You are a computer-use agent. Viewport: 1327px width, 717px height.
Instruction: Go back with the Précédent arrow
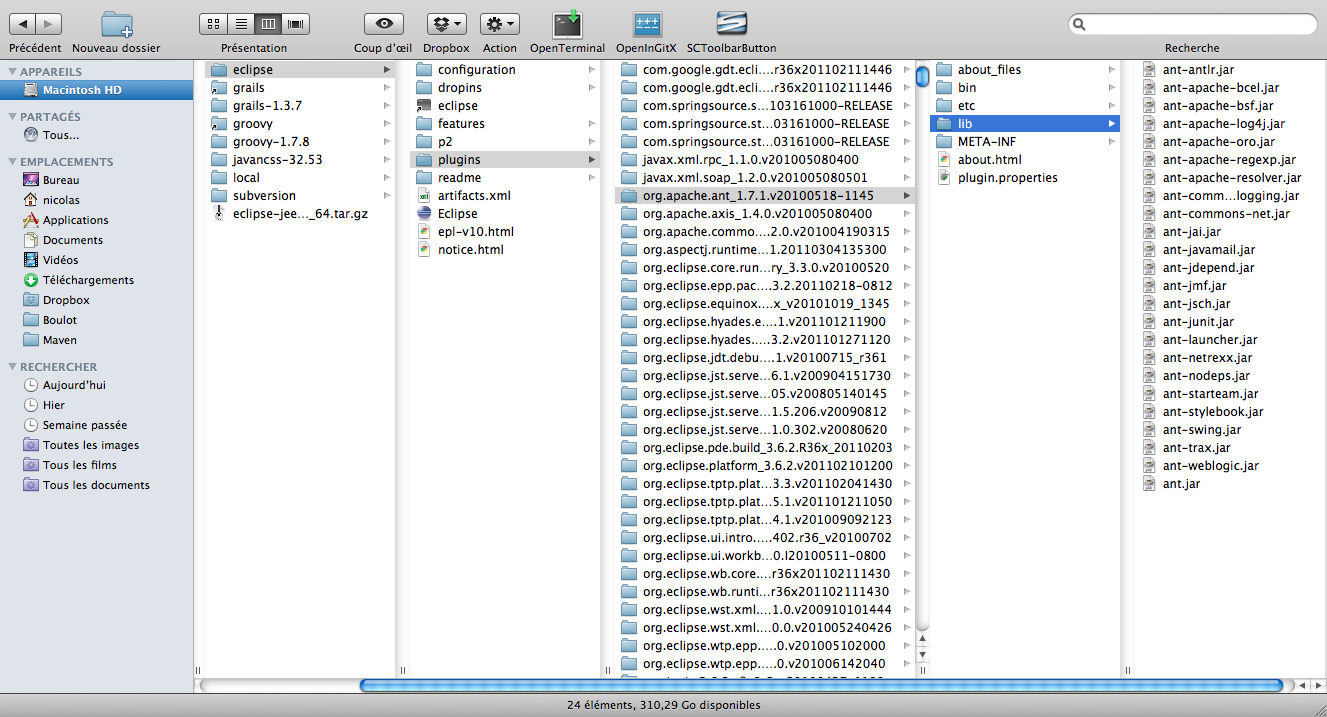point(22,23)
